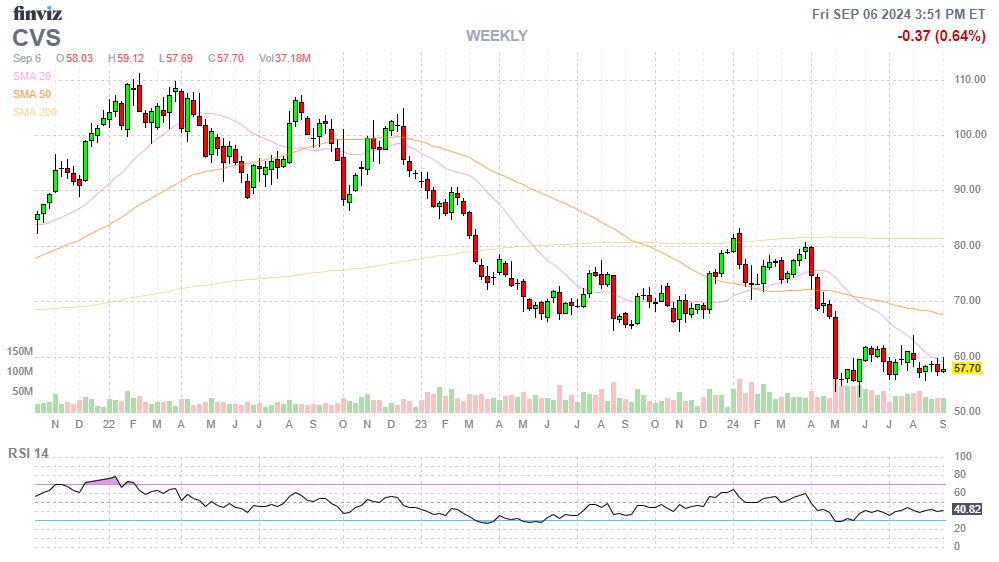Click the 40.82 RSI value tag
The width and height of the screenshot is (999, 562).
click(967, 508)
